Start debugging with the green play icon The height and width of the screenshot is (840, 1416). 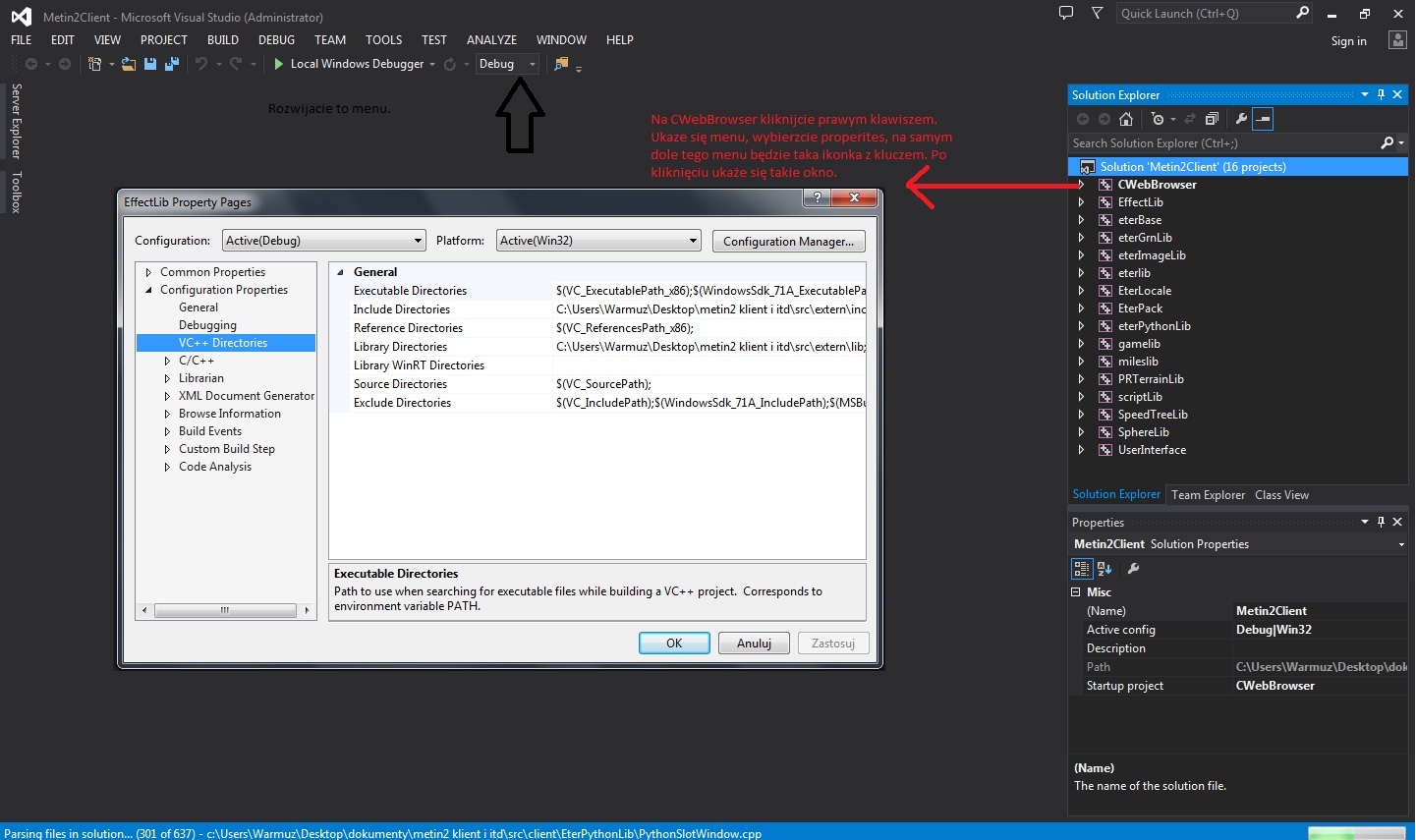tap(279, 64)
